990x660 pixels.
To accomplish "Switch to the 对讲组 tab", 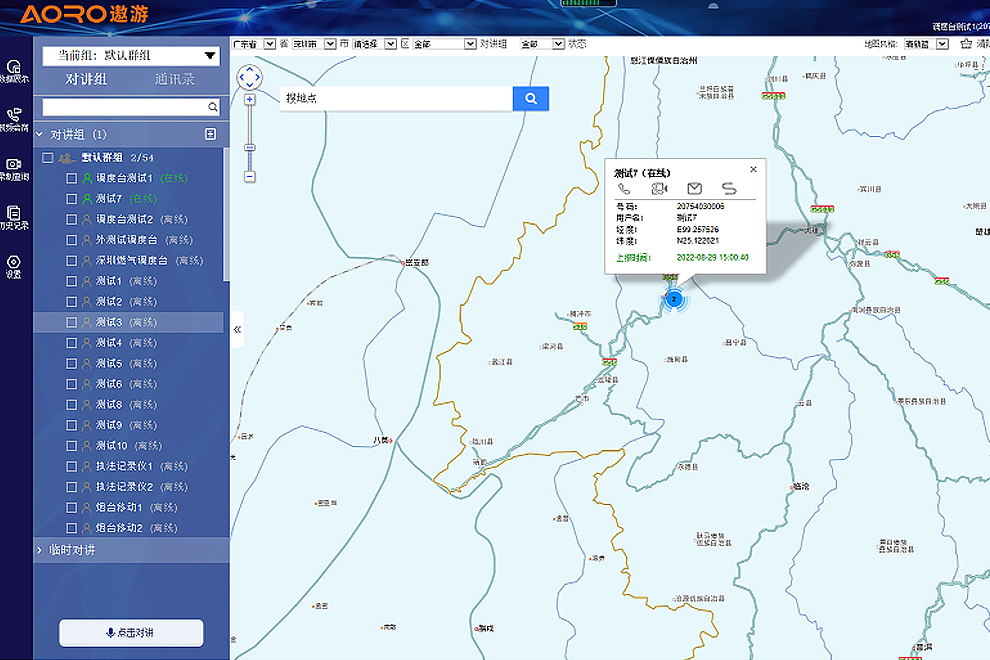I will pyautogui.click(x=86, y=80).
